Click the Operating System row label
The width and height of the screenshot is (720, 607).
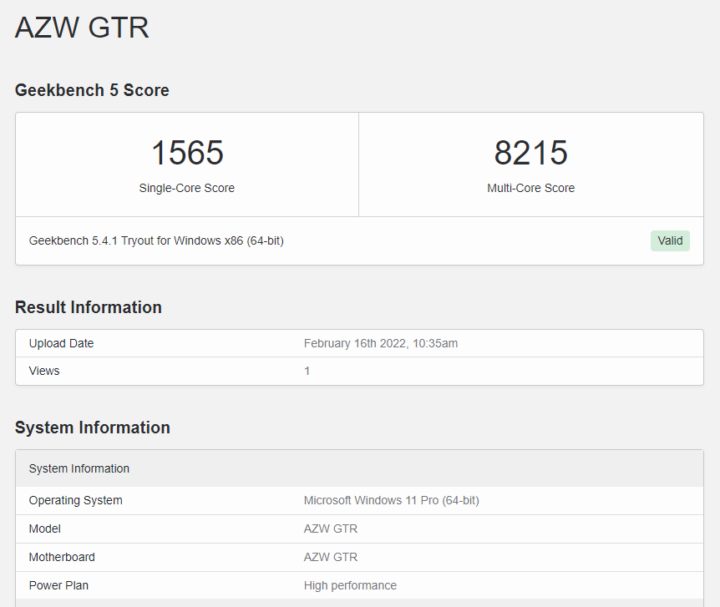(75, 500)
